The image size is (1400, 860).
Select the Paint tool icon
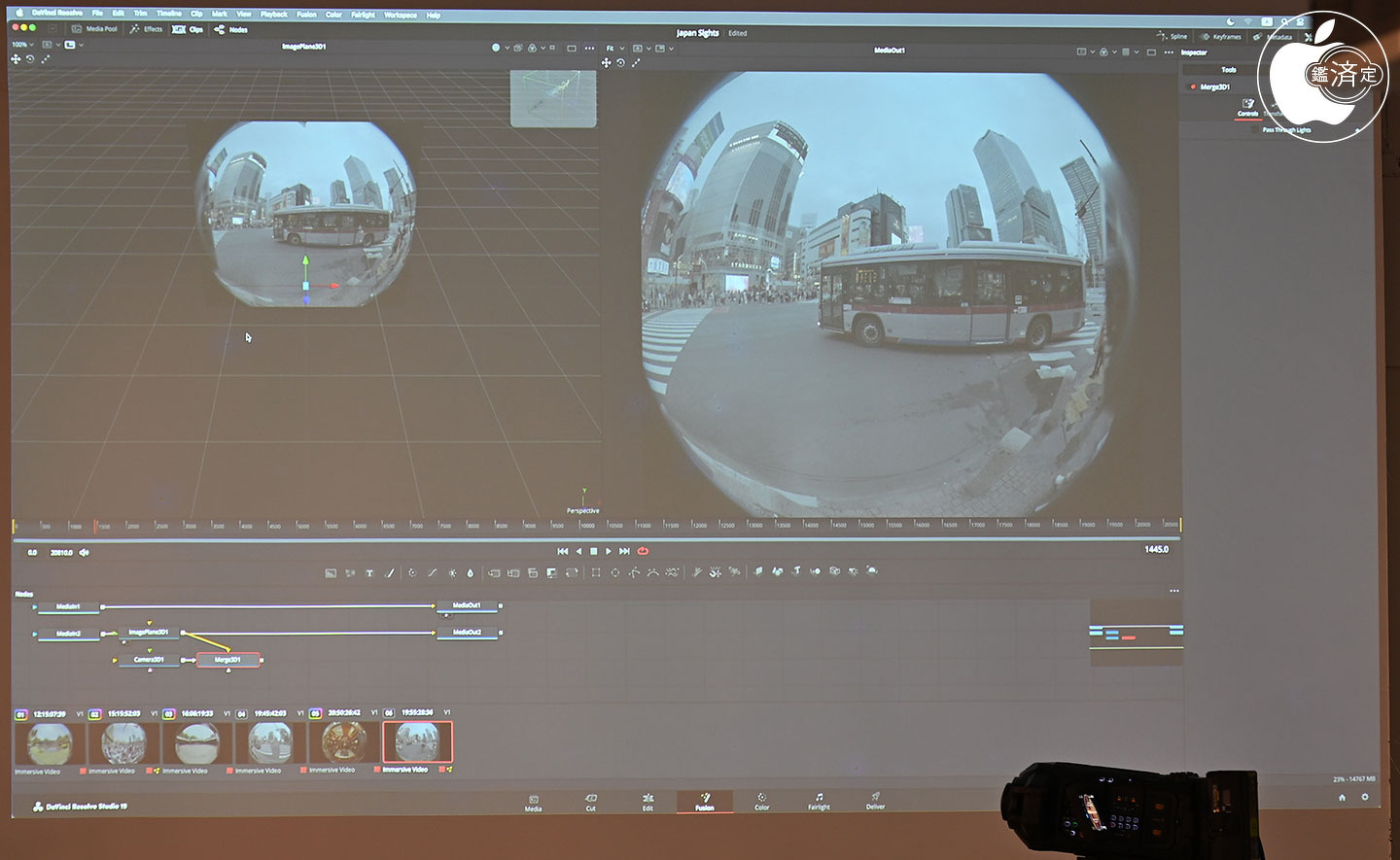coord(390,573)
